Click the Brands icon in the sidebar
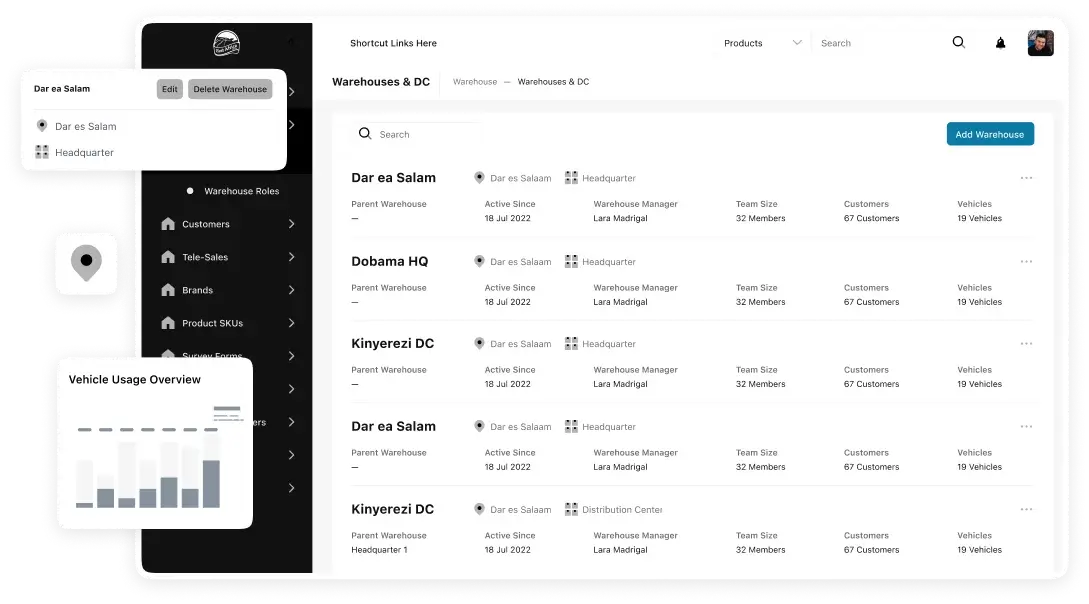Viewport: 1089px width, 604px height. tap(168, 290)
